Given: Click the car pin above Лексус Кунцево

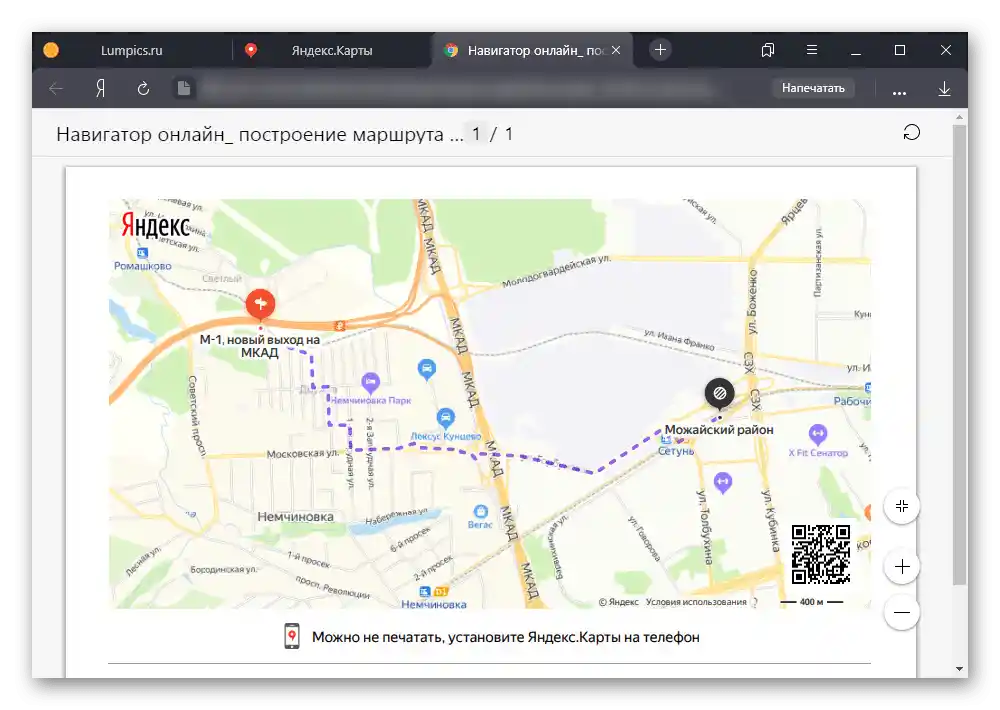Looking at the screenshot, I should pyautogui.click(x=427, y=369).
